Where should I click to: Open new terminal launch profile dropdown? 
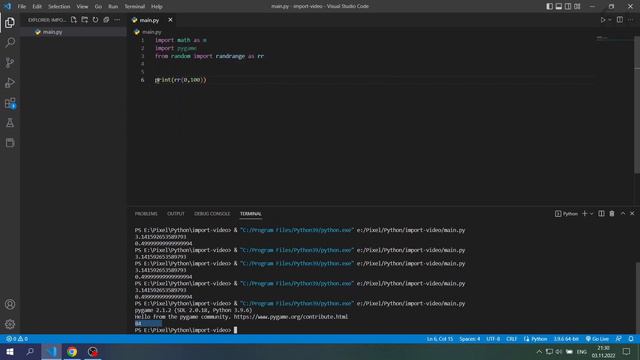591,213
